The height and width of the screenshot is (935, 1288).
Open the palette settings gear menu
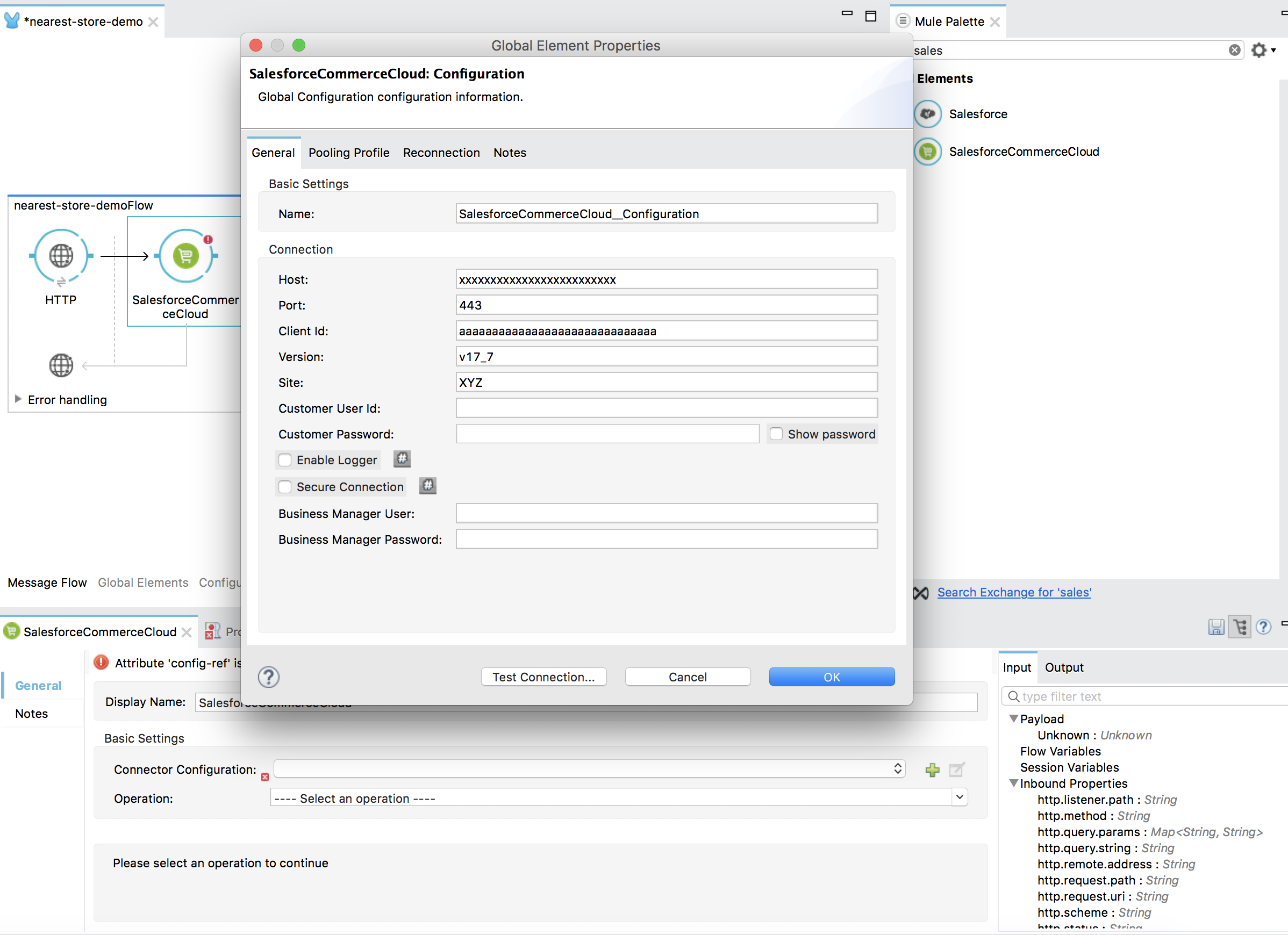pyautogui.click(x=1262, y=50)
